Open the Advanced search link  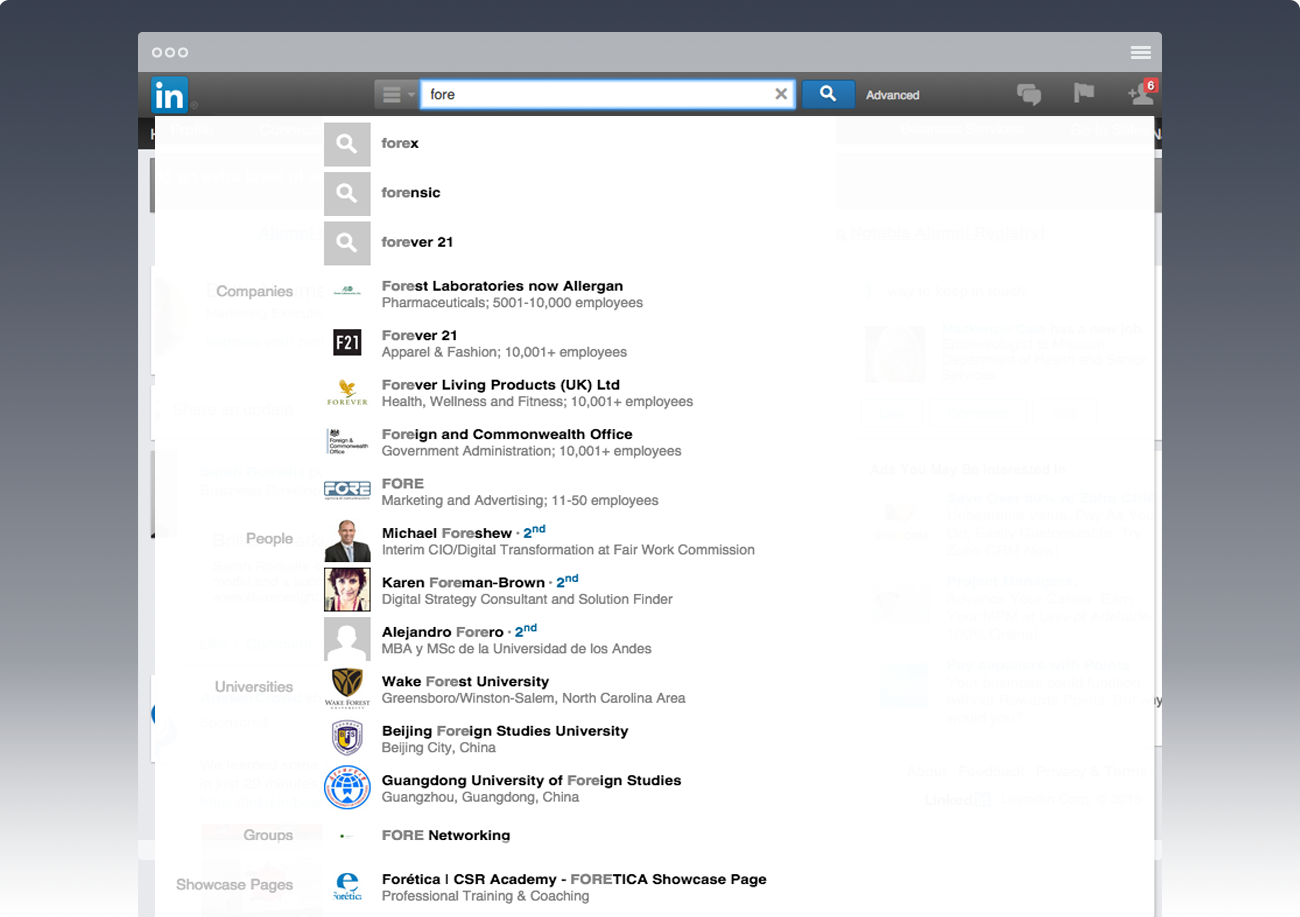[x=892, y=95]
